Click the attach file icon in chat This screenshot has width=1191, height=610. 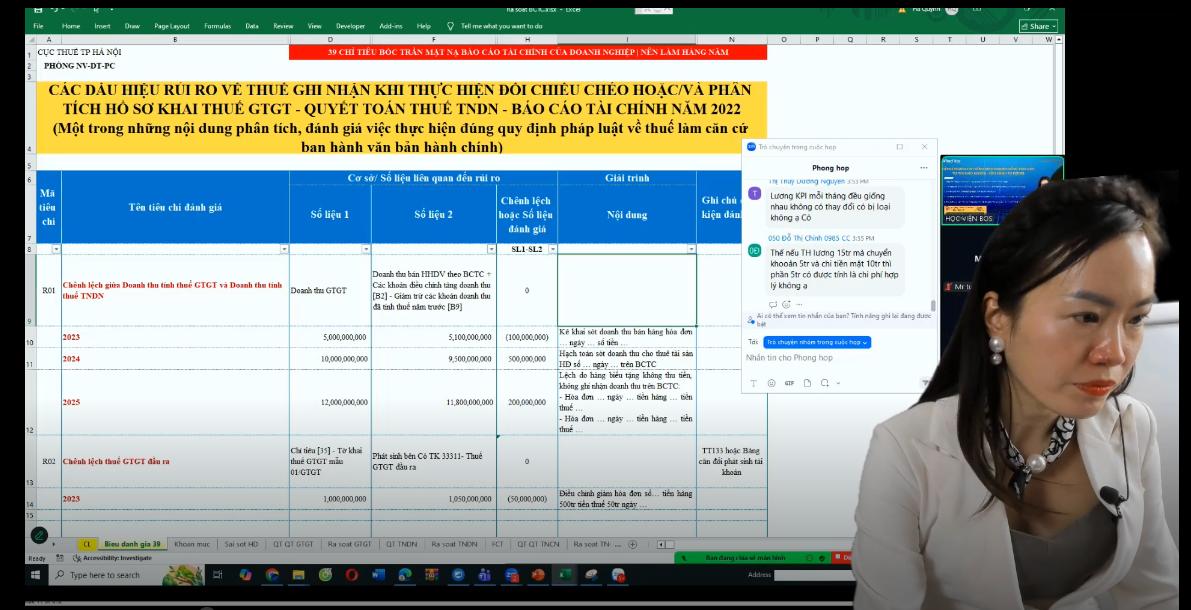tap(808, 383)
